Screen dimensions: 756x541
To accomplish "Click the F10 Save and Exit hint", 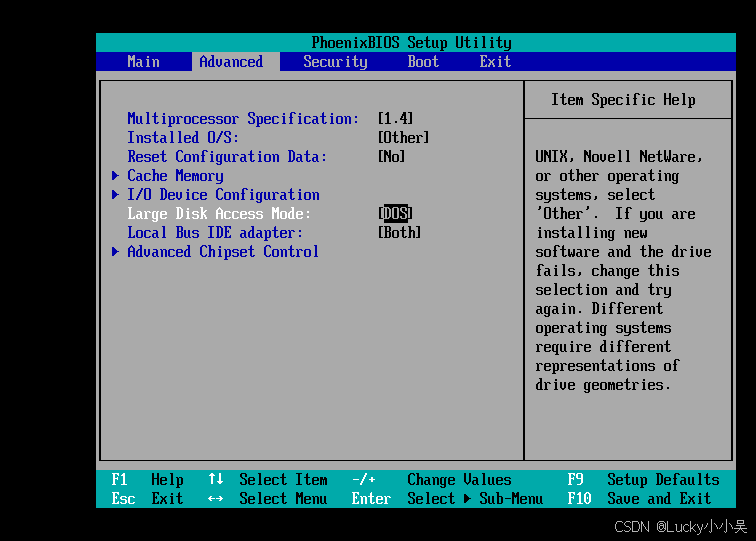I will pos(639,498).
